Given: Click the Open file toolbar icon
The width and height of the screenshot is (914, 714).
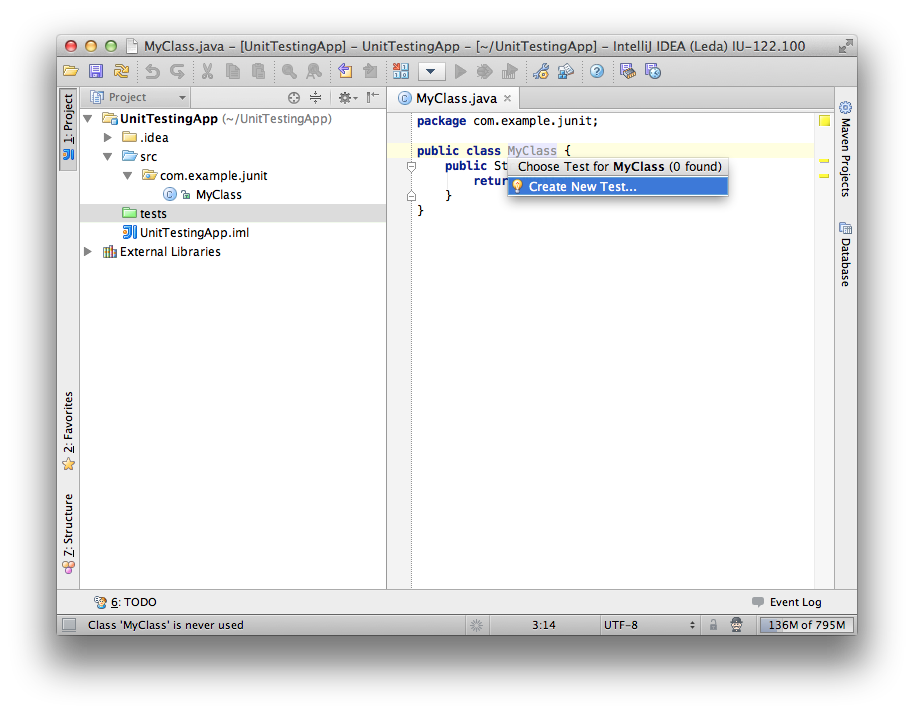Looking at the screenshot, I should point(71,71).
